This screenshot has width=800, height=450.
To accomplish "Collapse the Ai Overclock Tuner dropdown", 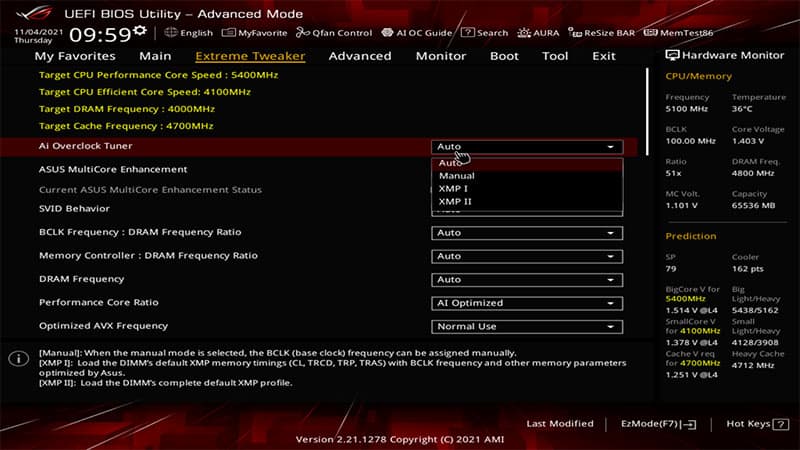I will click(527, 146).
